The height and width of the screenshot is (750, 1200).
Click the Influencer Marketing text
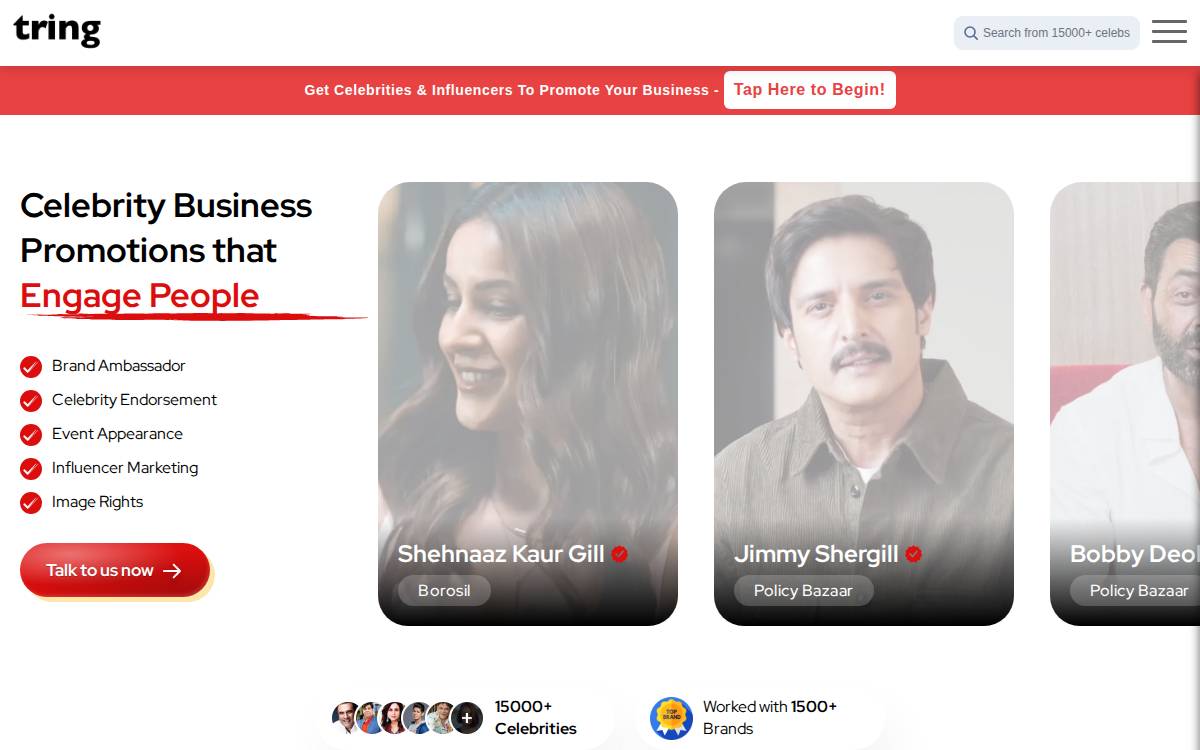click(x=125, y=468)
